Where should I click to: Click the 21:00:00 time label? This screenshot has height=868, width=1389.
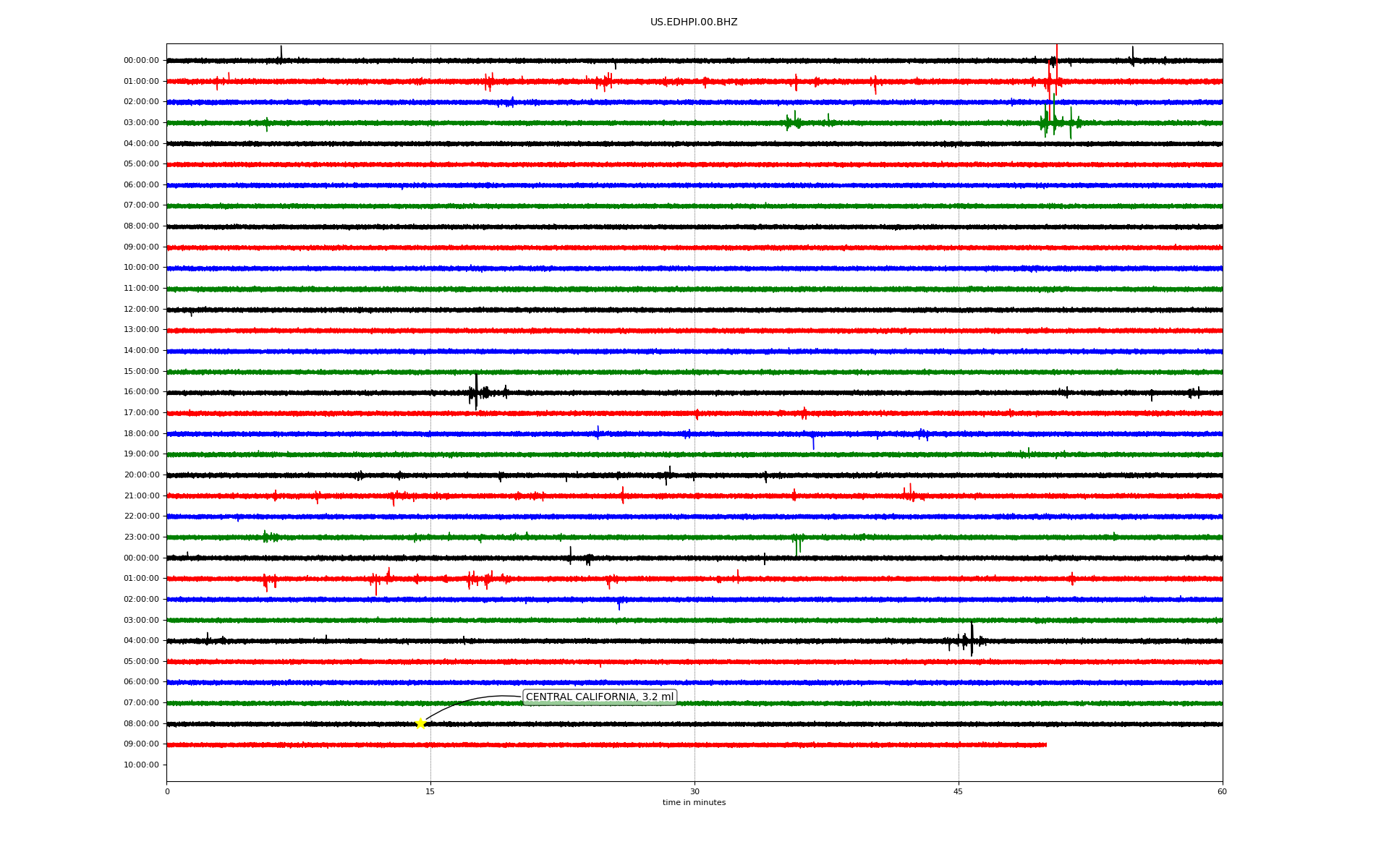[141, 496]
